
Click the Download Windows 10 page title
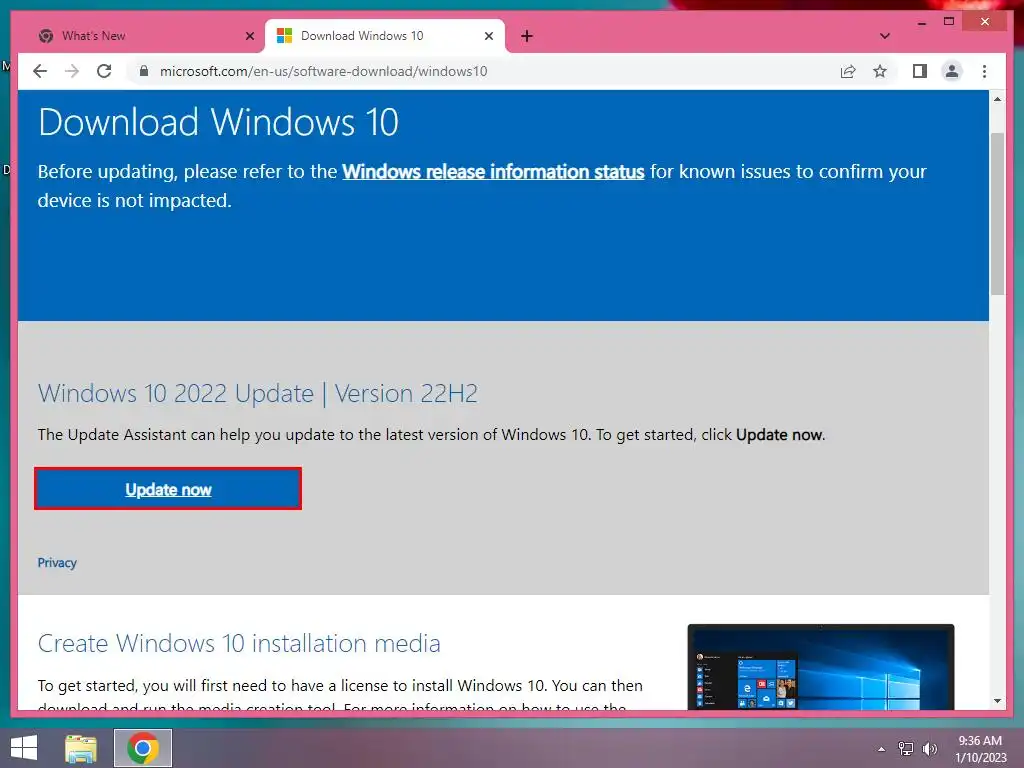[218, 122]
